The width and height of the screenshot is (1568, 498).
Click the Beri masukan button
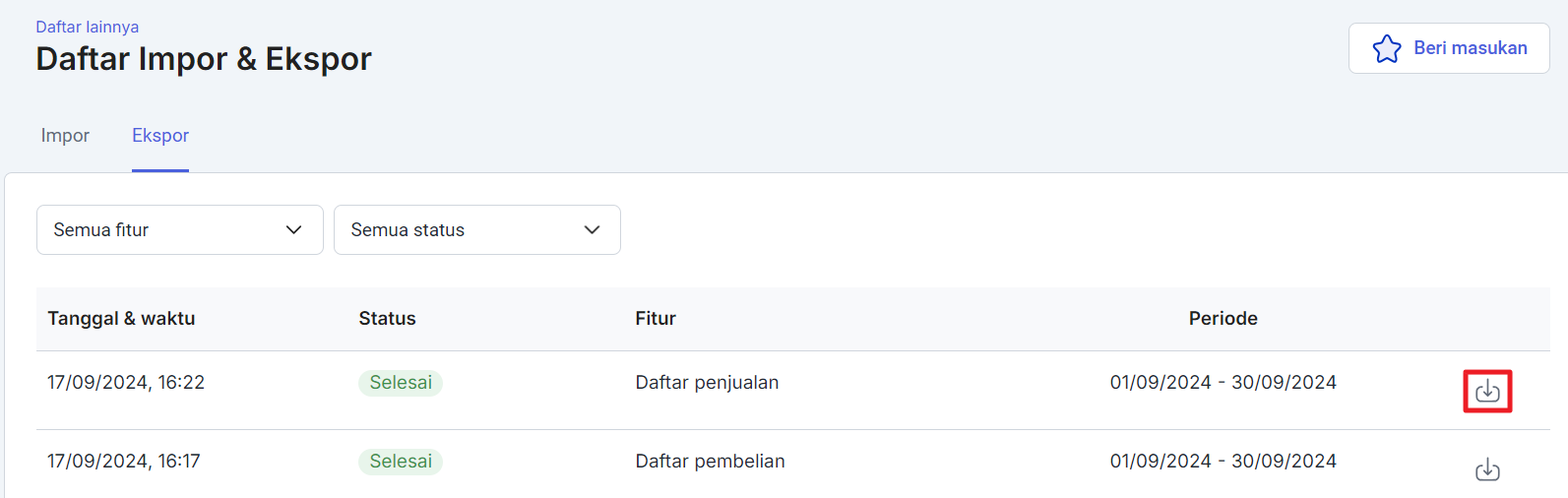tap(1449, 48)
